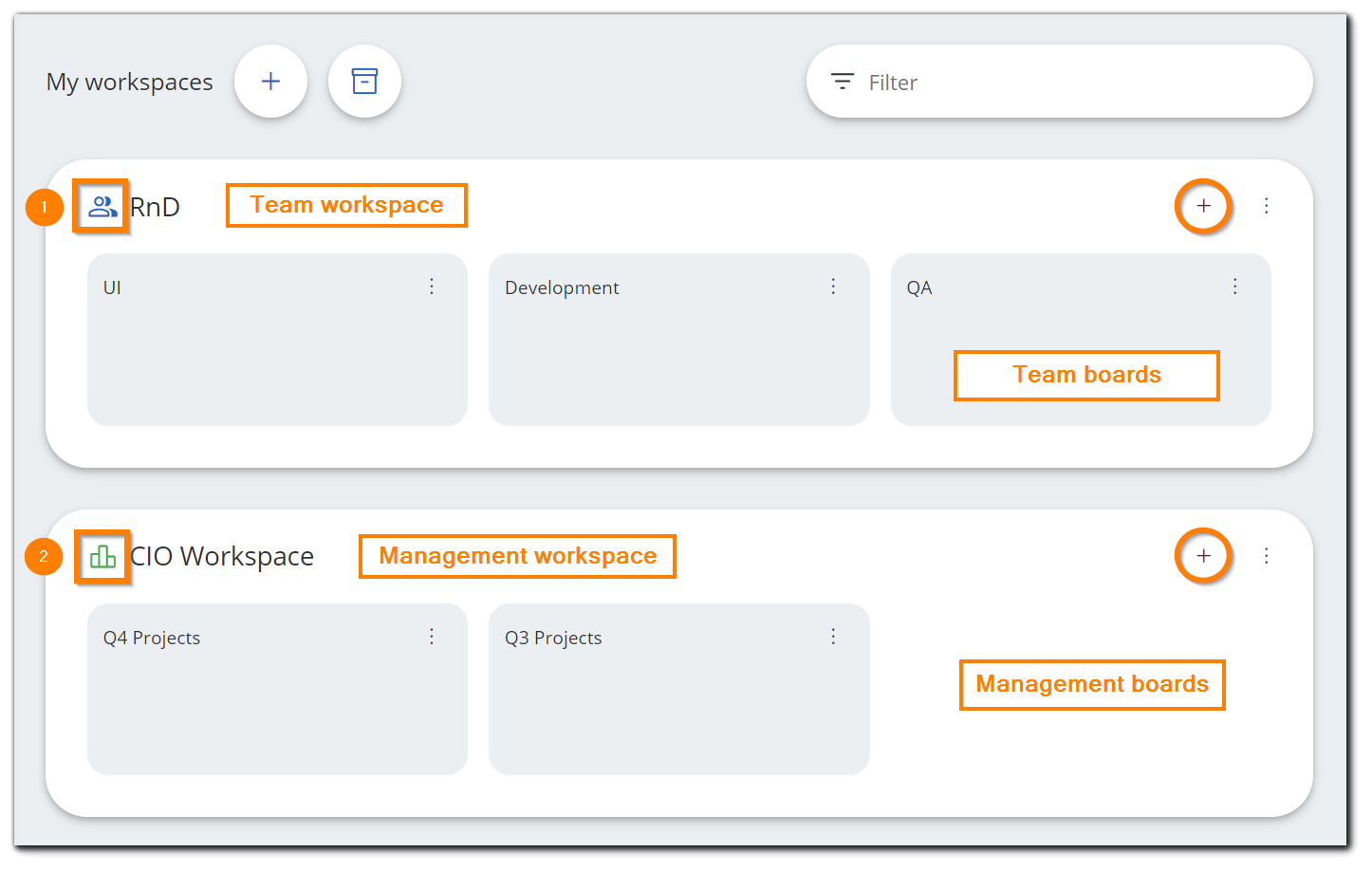Open the Q4 Projects board card
Viewport: 1372px width, 871px height.
(277, 690)
